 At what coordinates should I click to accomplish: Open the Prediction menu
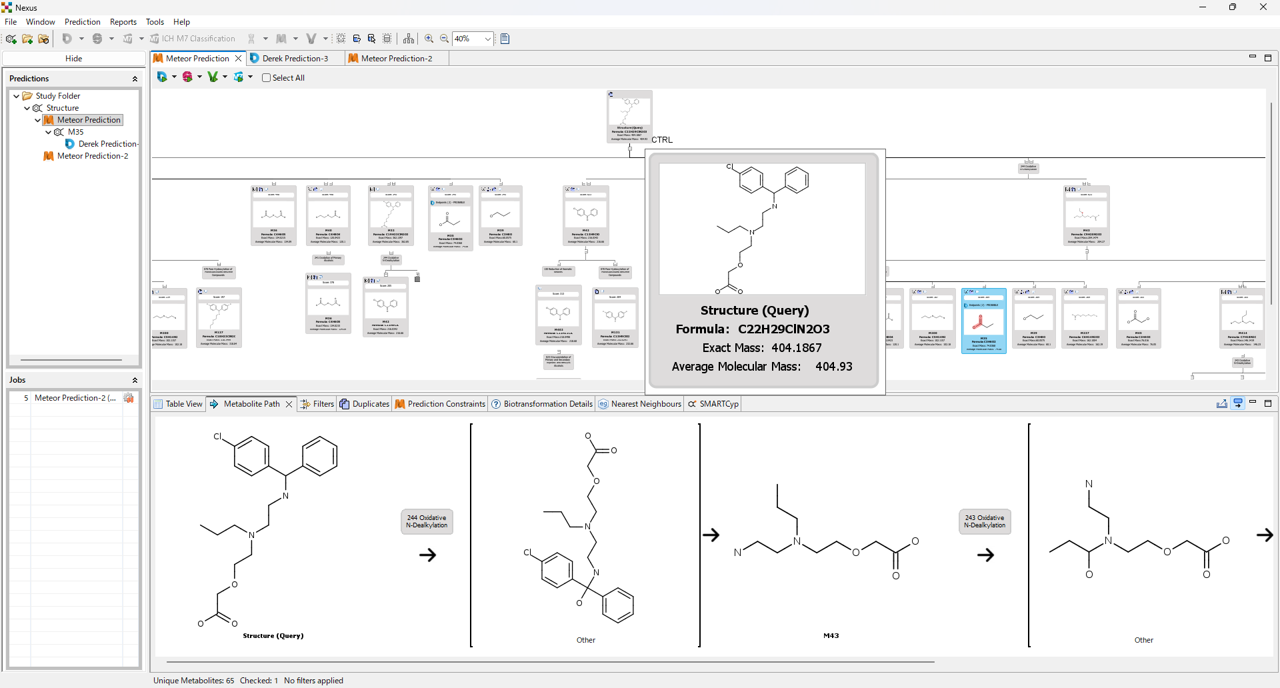82,22
